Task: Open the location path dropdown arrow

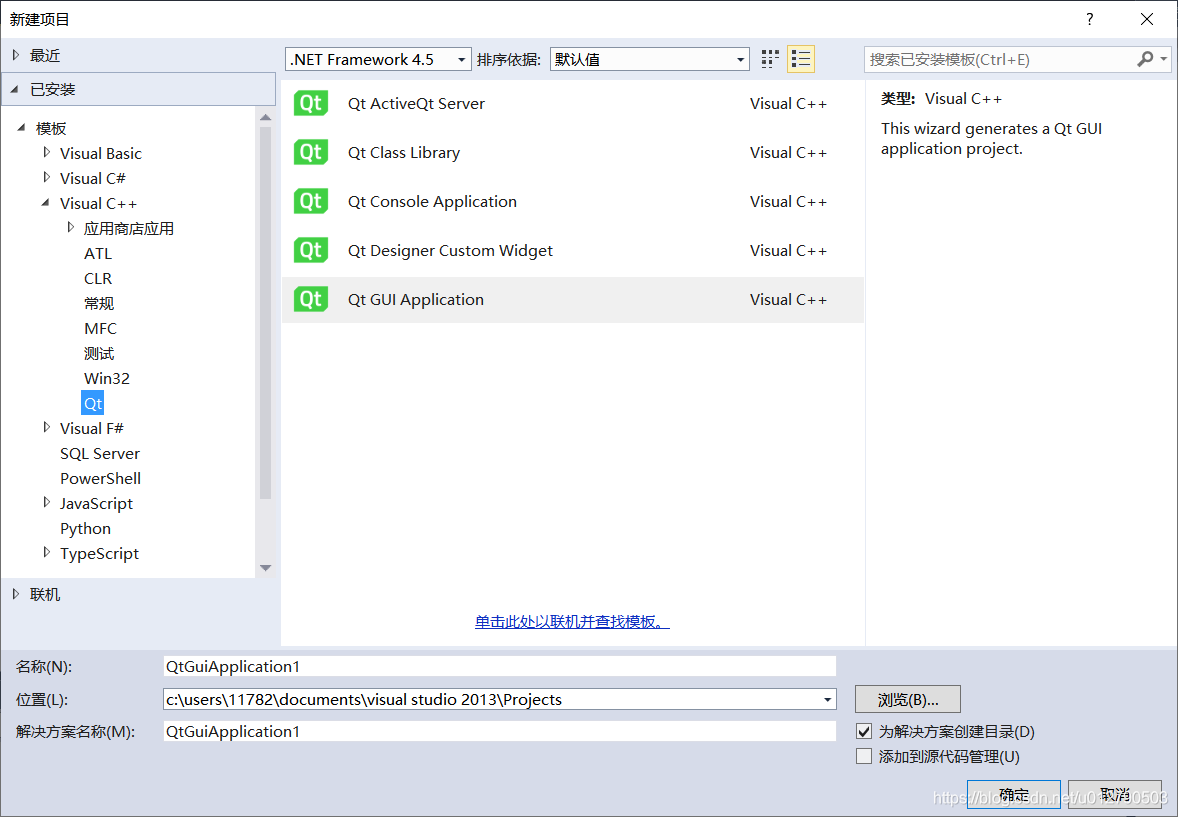Action: point(827,700)
